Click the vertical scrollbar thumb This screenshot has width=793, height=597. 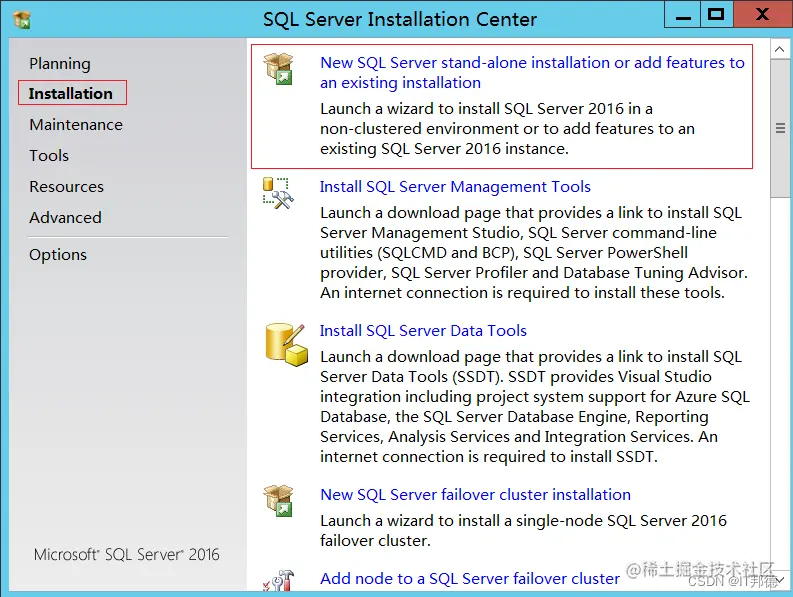tap(780, 128)
